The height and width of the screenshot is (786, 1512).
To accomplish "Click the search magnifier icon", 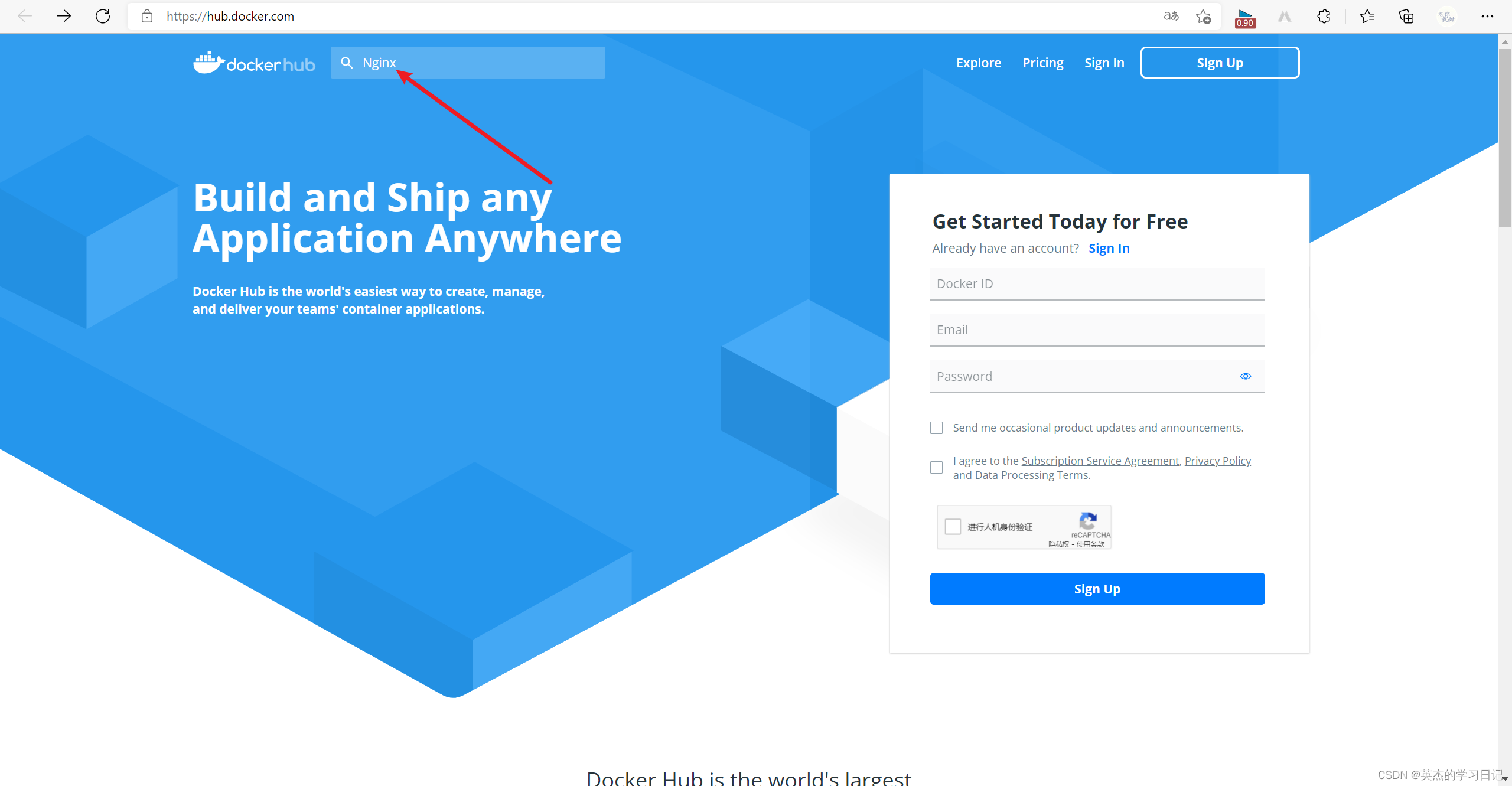I will (347, 62).
